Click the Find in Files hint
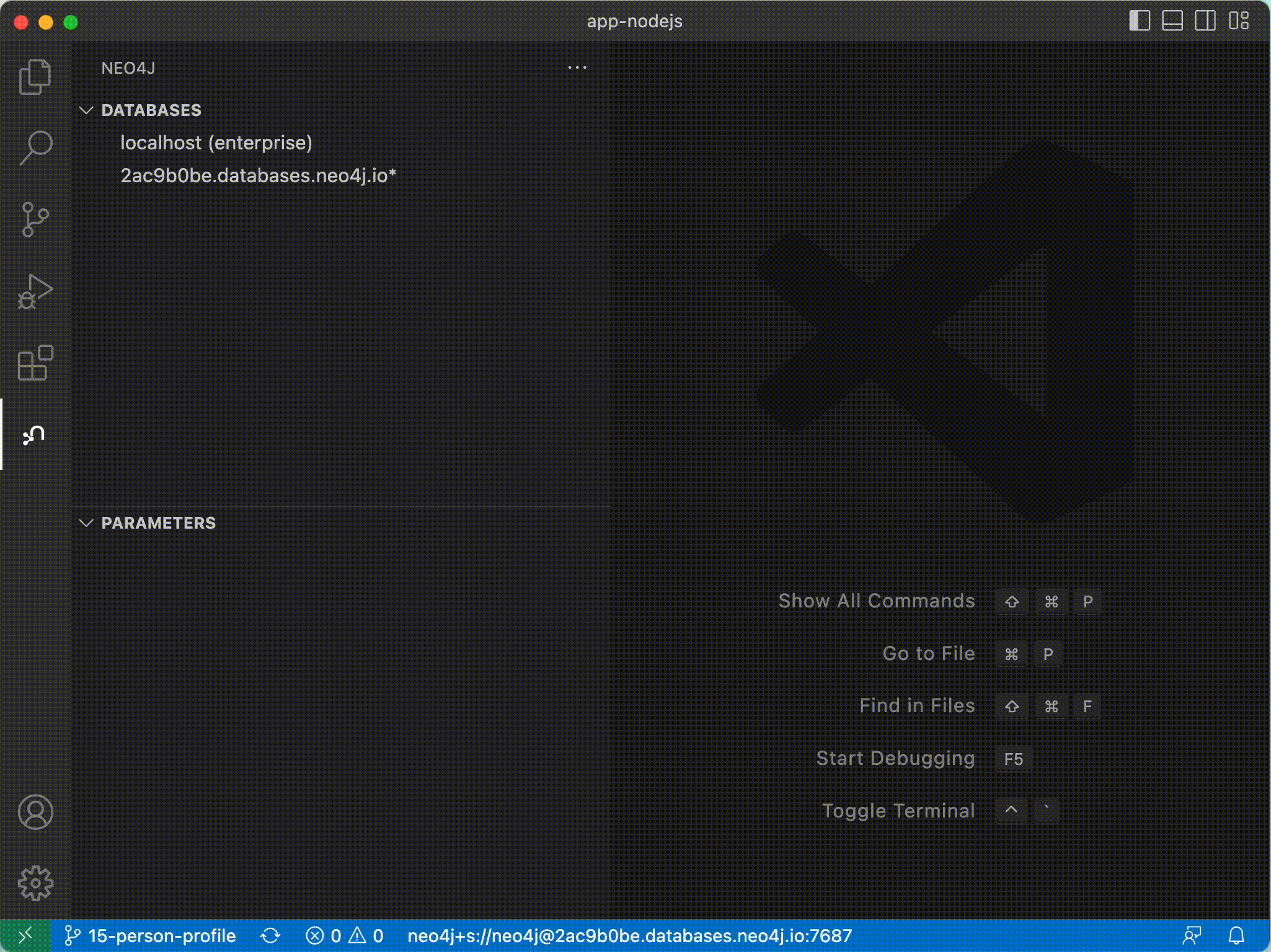Screen dimensions: 1271x952 pos(917,705)
